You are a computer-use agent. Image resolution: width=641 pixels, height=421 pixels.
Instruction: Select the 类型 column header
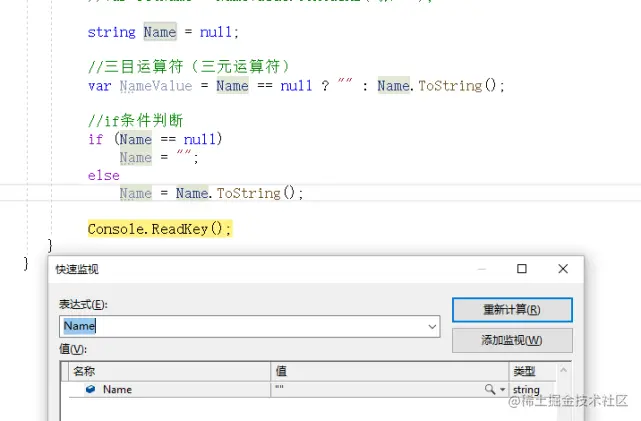click(x=532, y=371)
